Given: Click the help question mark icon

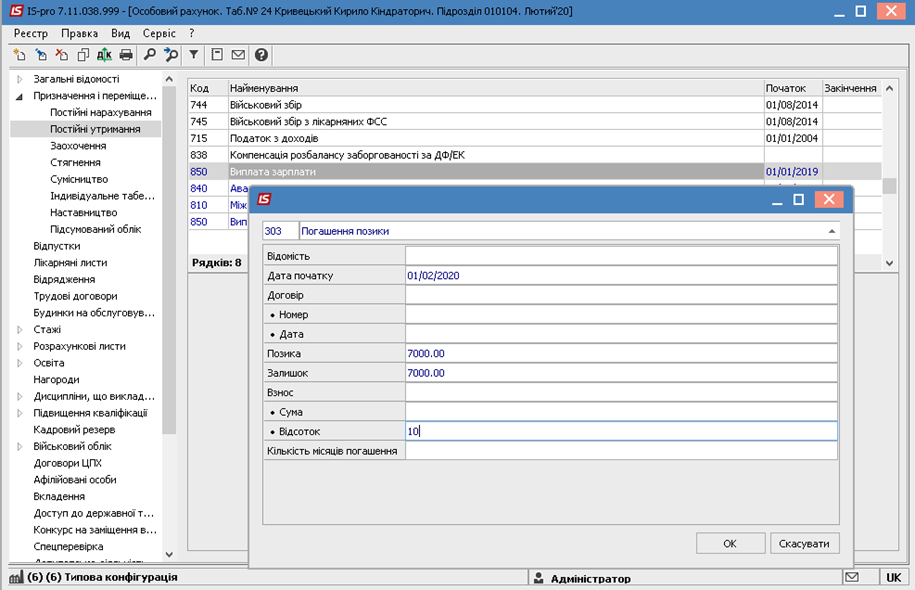Looking at the screenshot, I should (261, 55).
